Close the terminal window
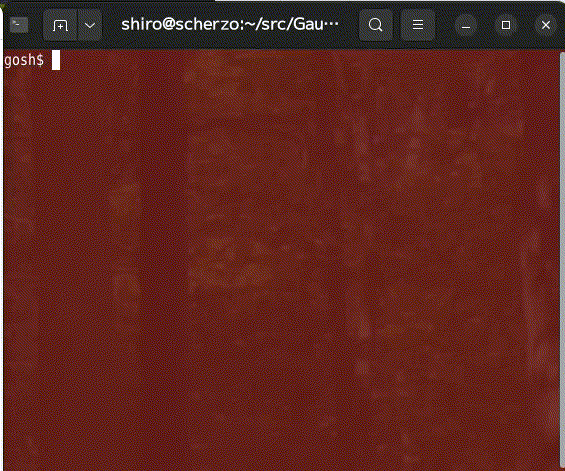 [546, 25]
